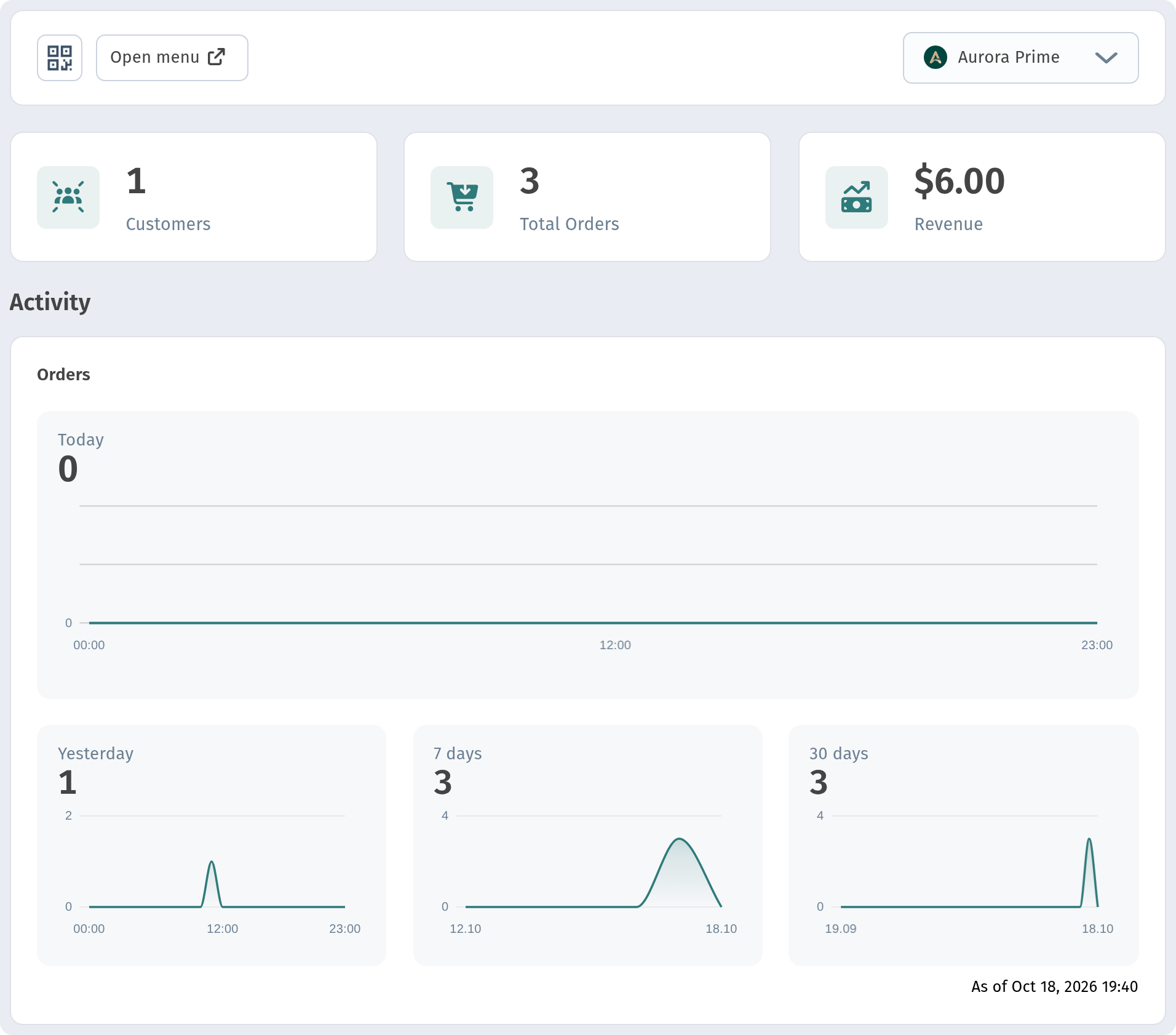Click the Total Orders cart icon

(x=462, y=198)
